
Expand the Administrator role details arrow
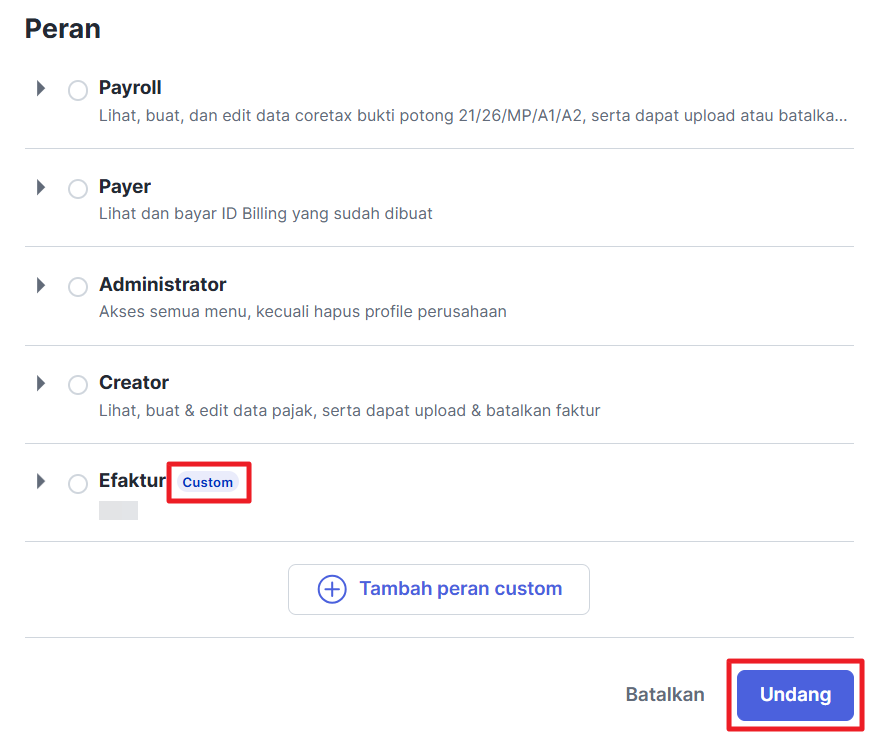point(41,285)
